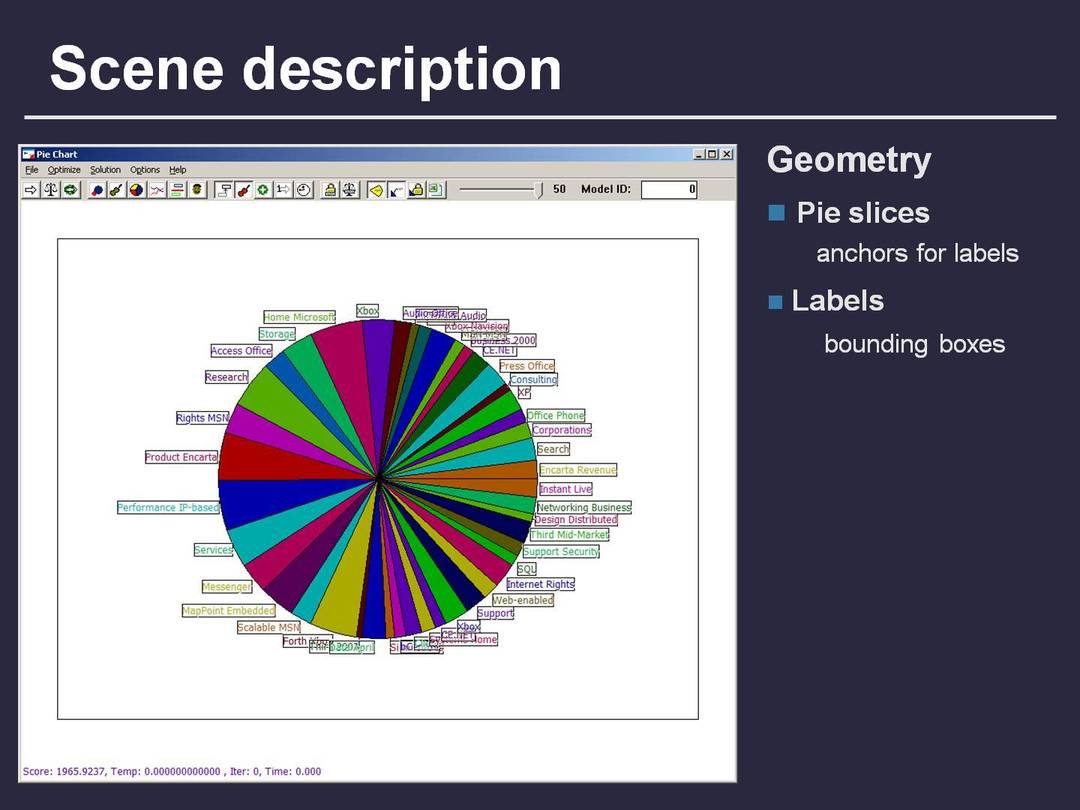Image resolution: width=1080 pixels, height=810 pixels.
Task: Click the green circular arrows icon
Action: (x=70, y=189)
